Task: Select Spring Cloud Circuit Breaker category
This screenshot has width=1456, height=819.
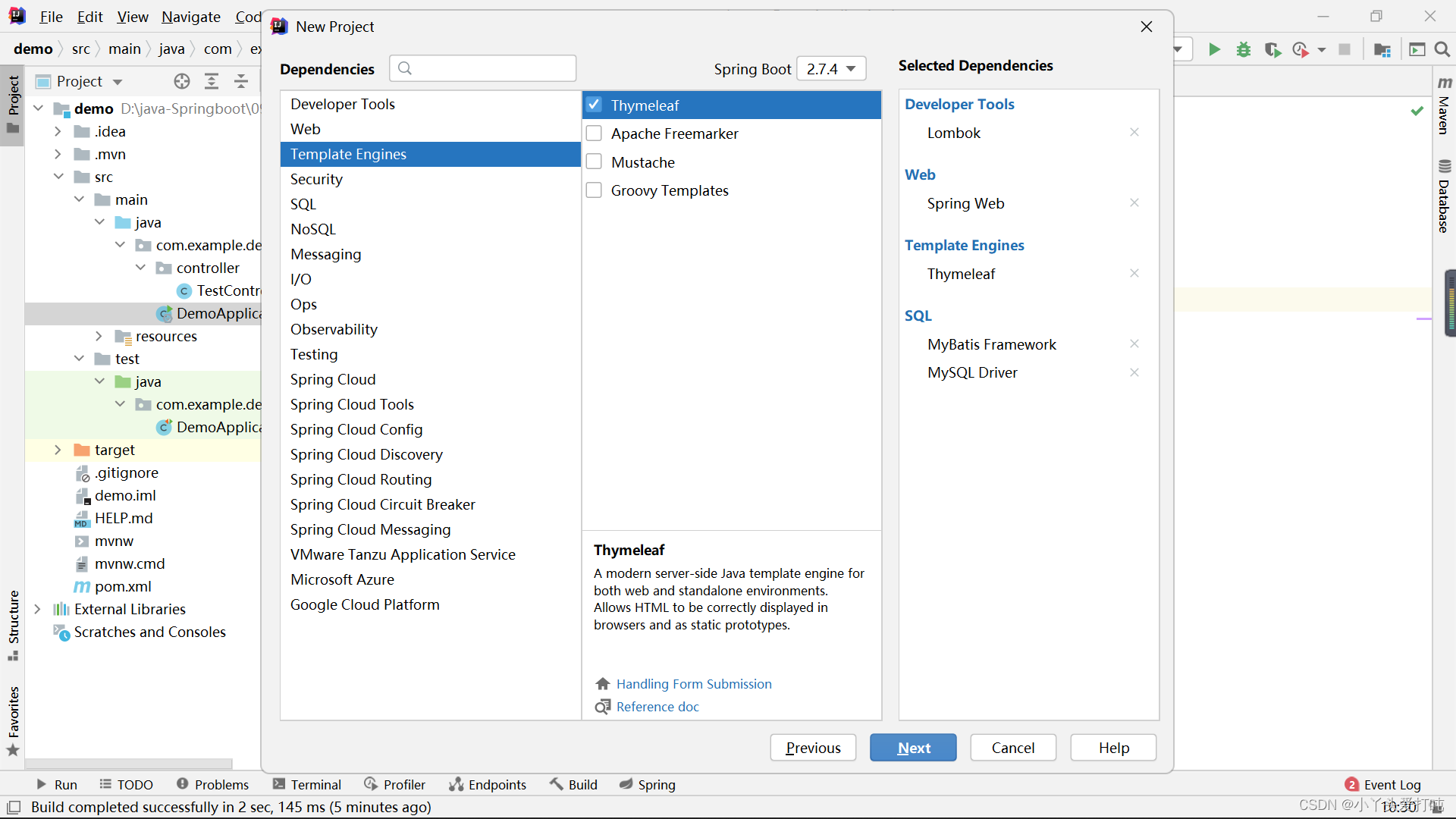Action: [x=430, y=504]
